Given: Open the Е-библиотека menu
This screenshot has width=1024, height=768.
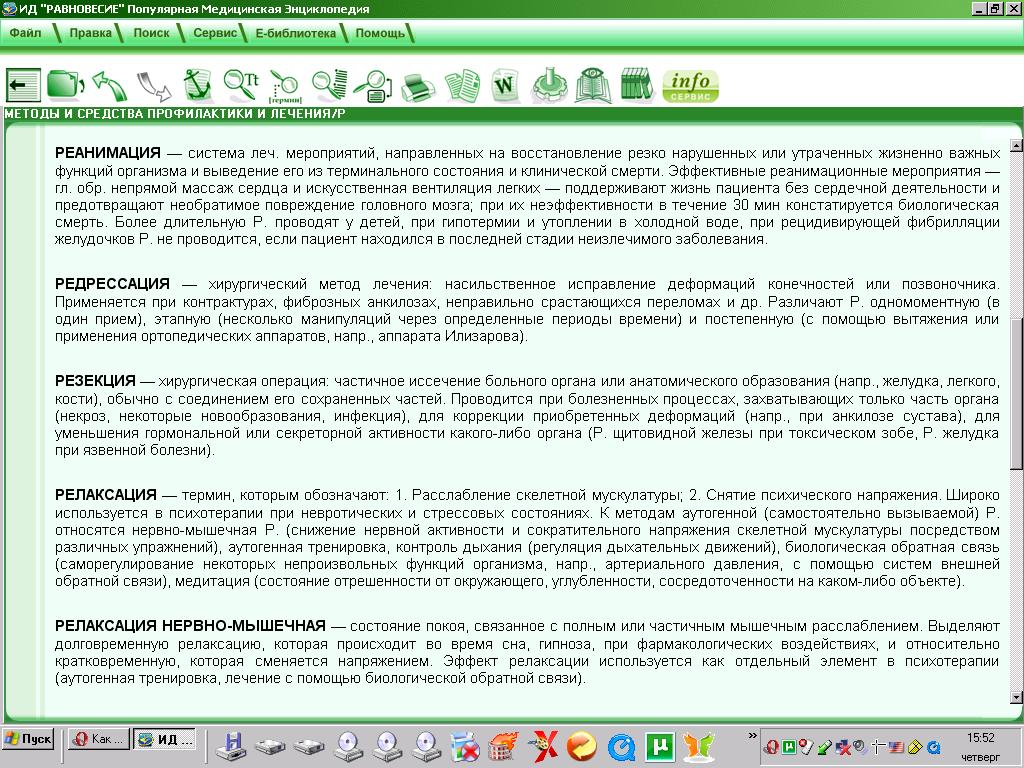Looking at the screenshot, I should 297,32.
